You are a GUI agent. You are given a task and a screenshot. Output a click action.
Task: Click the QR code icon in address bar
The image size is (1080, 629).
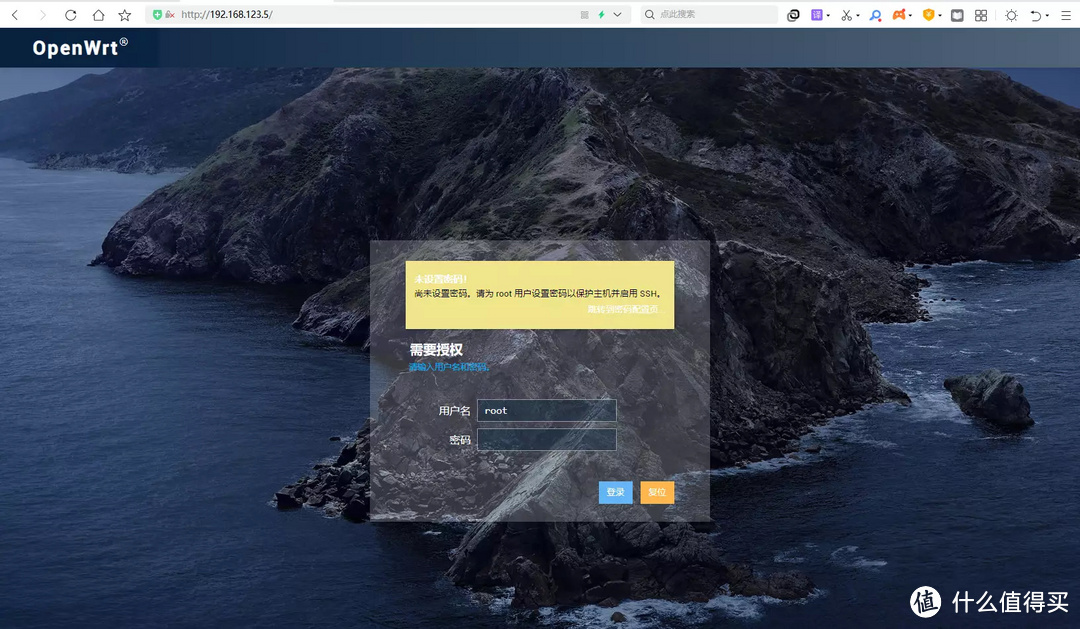coord(584,14)
